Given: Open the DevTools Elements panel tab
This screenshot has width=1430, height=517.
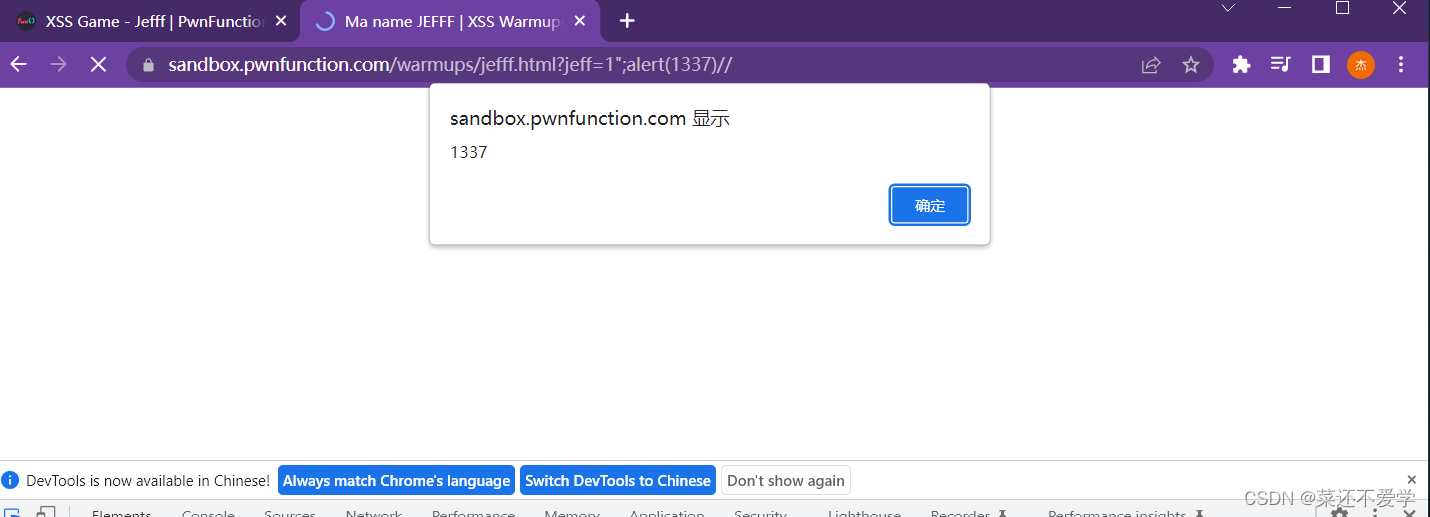Looking at the screenshot, I should click(122, 512).
